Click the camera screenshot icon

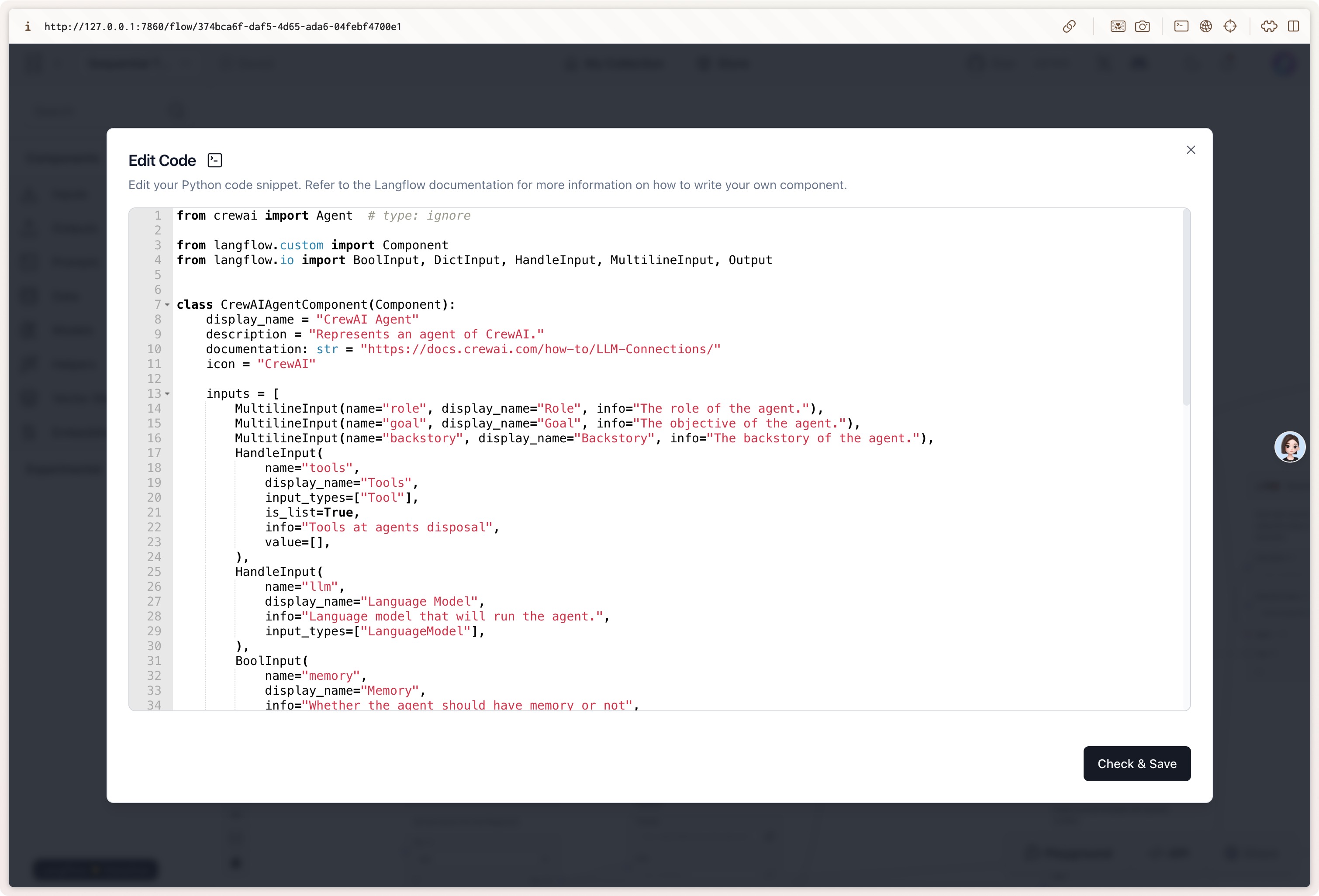point(1142,27)
